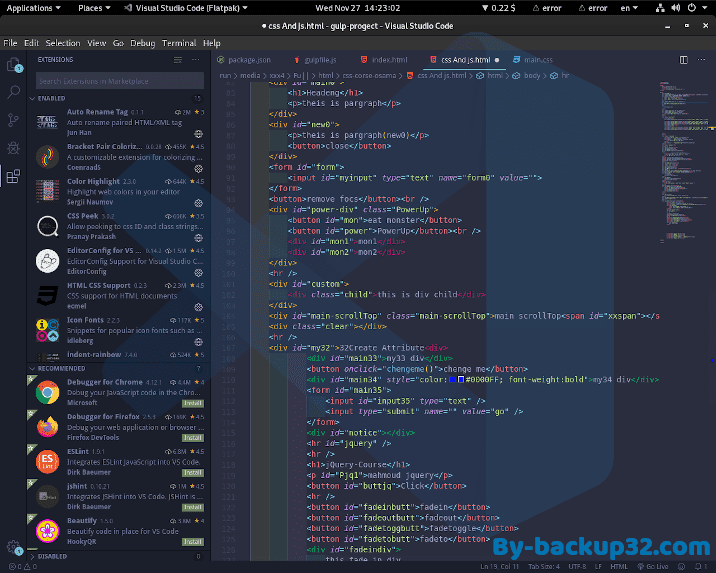Install the Beautify extension
Viewport: 716px width, 573px height.
[x=193, y=542]
